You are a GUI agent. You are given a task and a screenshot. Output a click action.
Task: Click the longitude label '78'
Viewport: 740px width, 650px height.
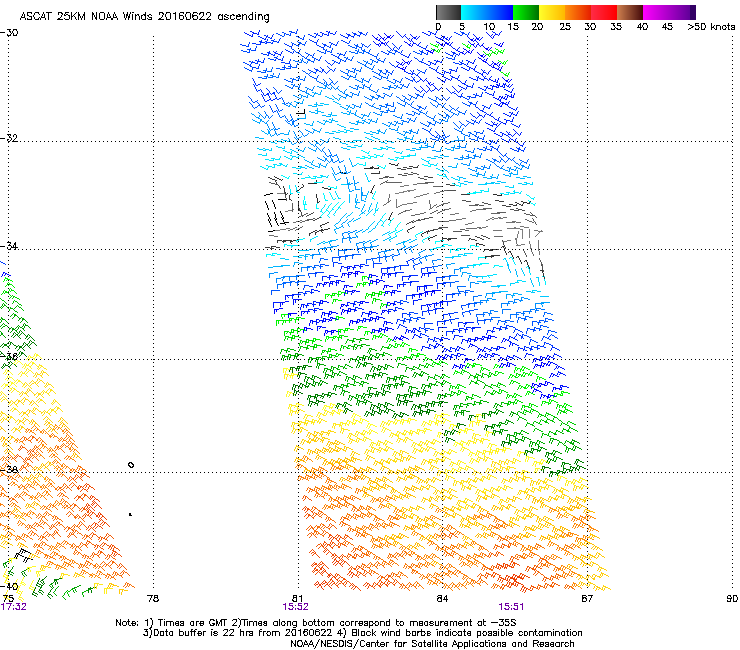click(153, 599)
